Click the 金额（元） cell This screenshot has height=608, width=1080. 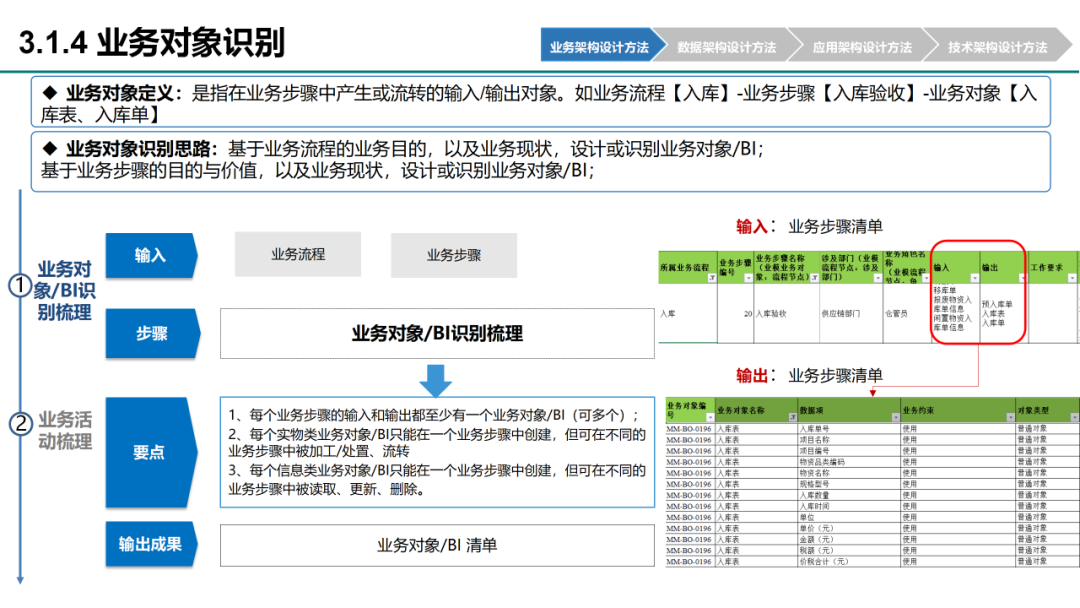pyautogui.click(x=849, y=538)
